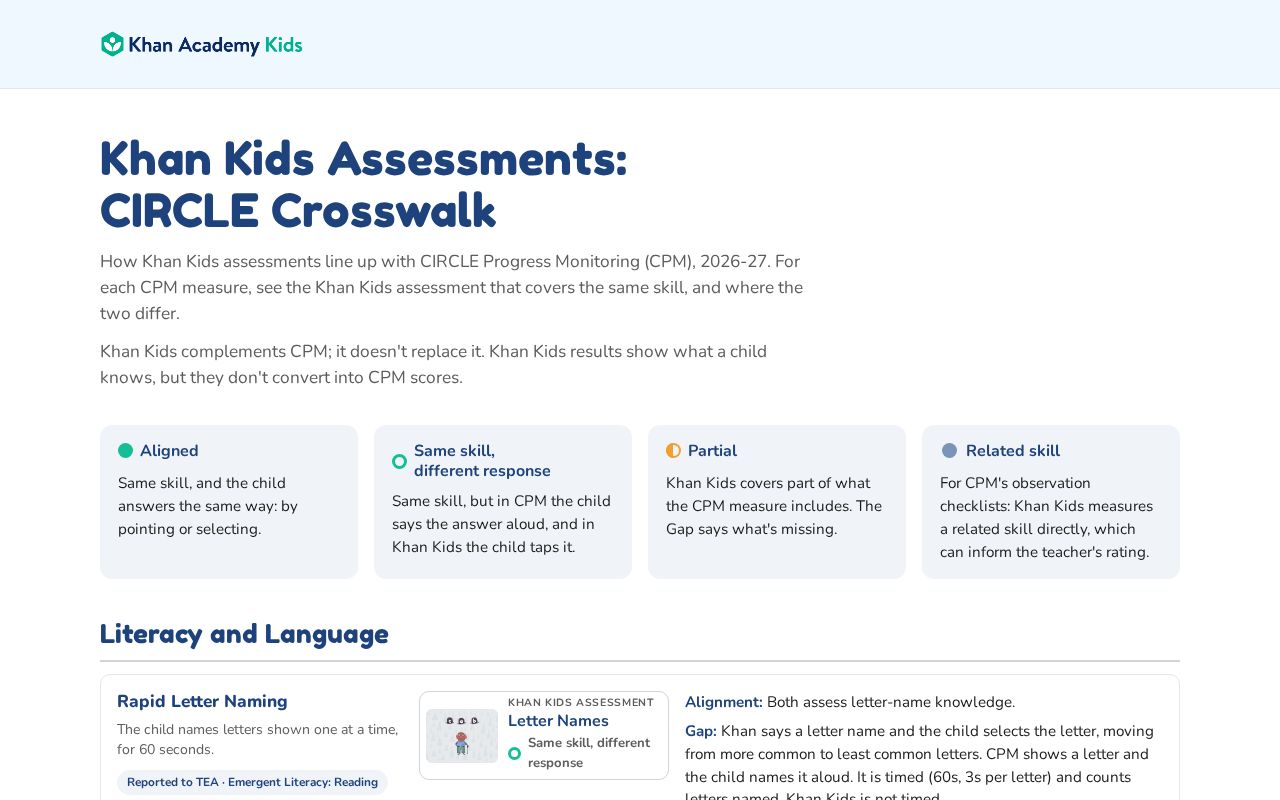Click the 'Khan Kids Assessments: CIRCLE Crosswalk' title
Image resolution: width=1280 pixels, height=800 pixels.
pos(364,184)
